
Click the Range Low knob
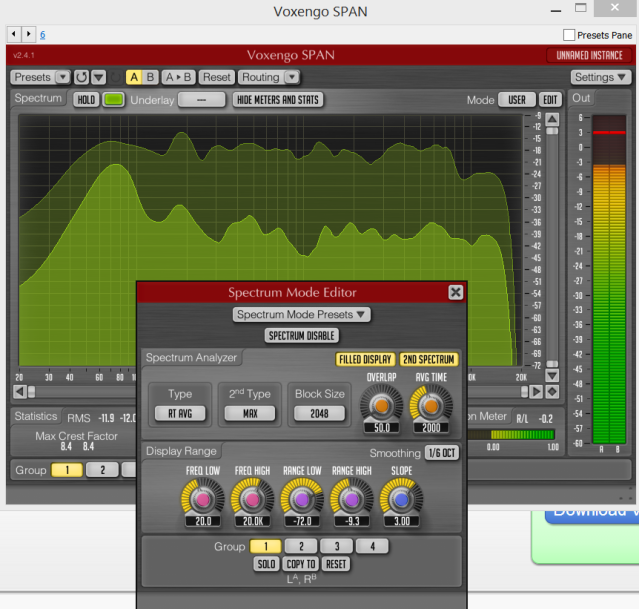300,499
